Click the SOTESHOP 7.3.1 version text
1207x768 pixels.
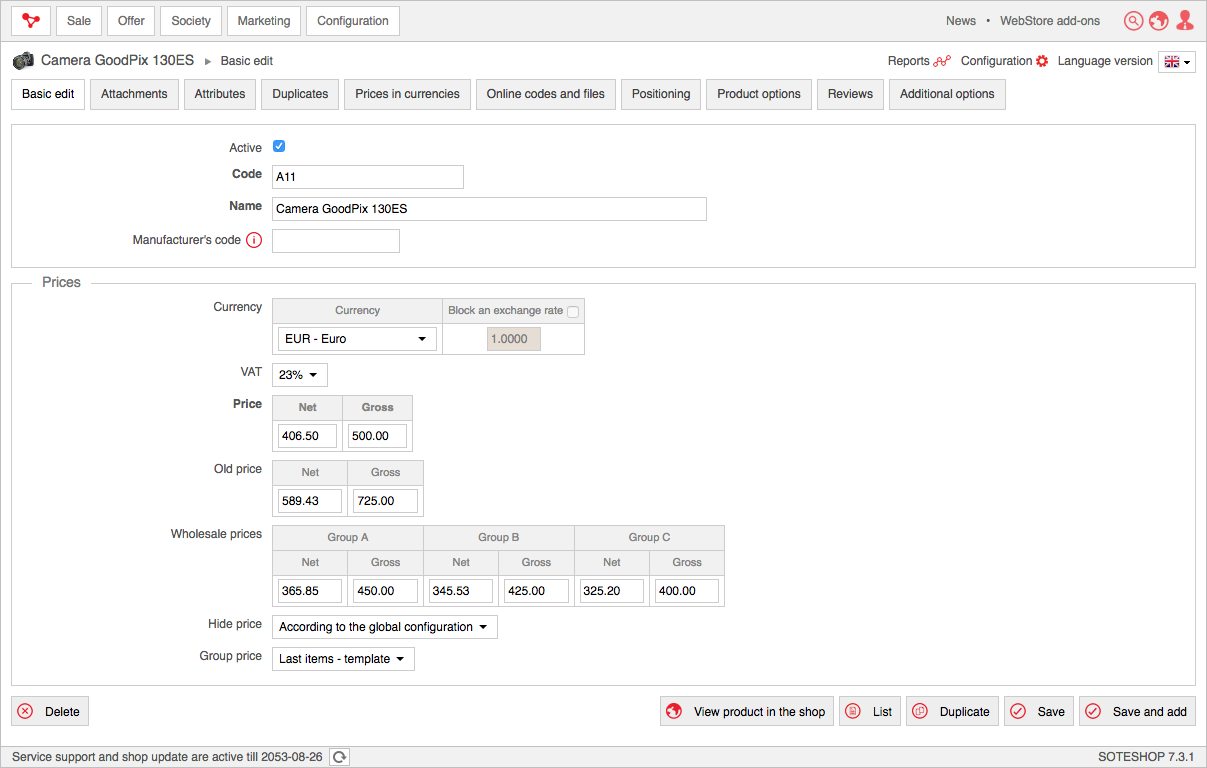tap(1146, 757)
